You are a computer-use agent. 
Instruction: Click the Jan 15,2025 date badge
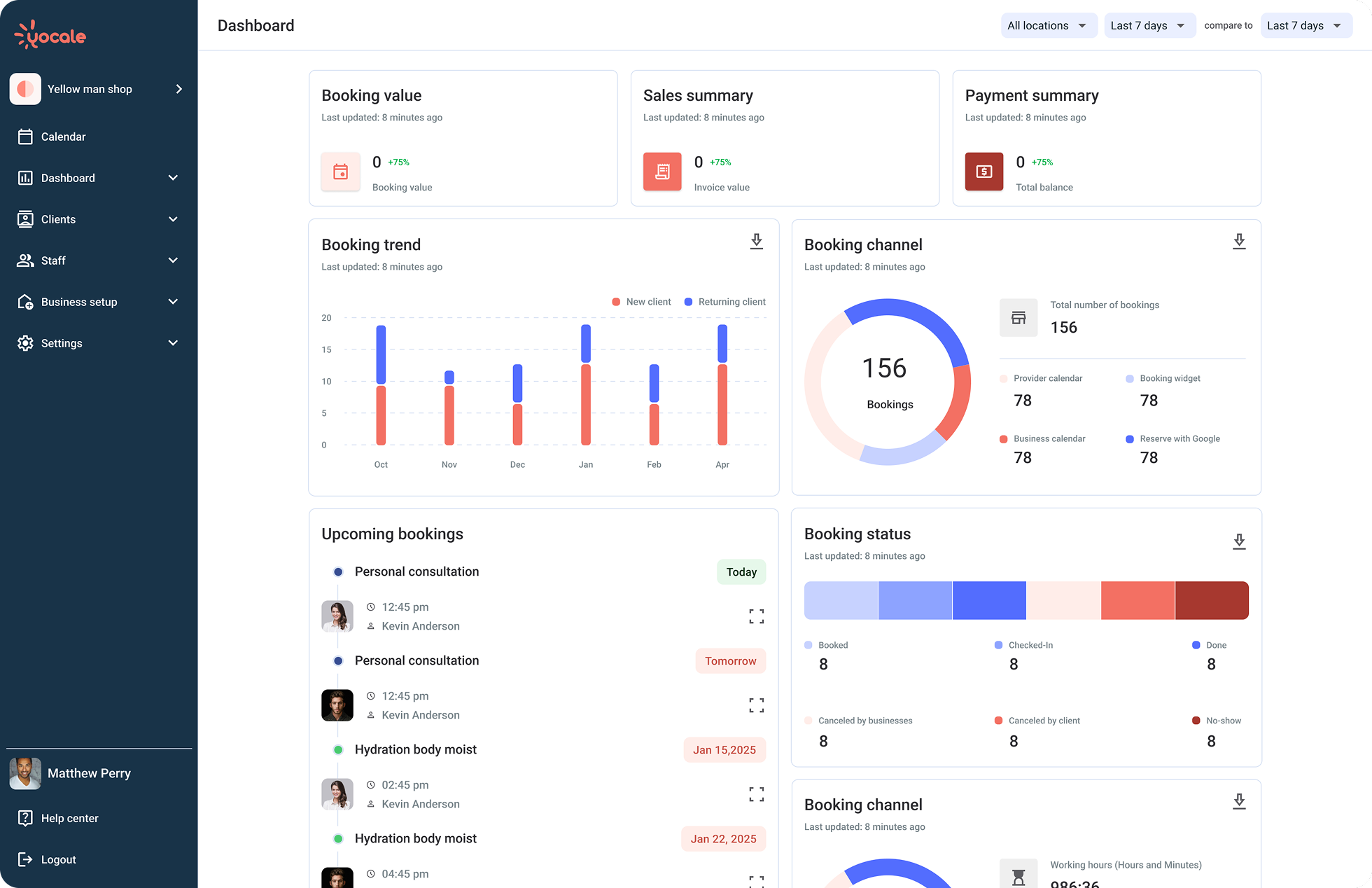coord(724,750)
